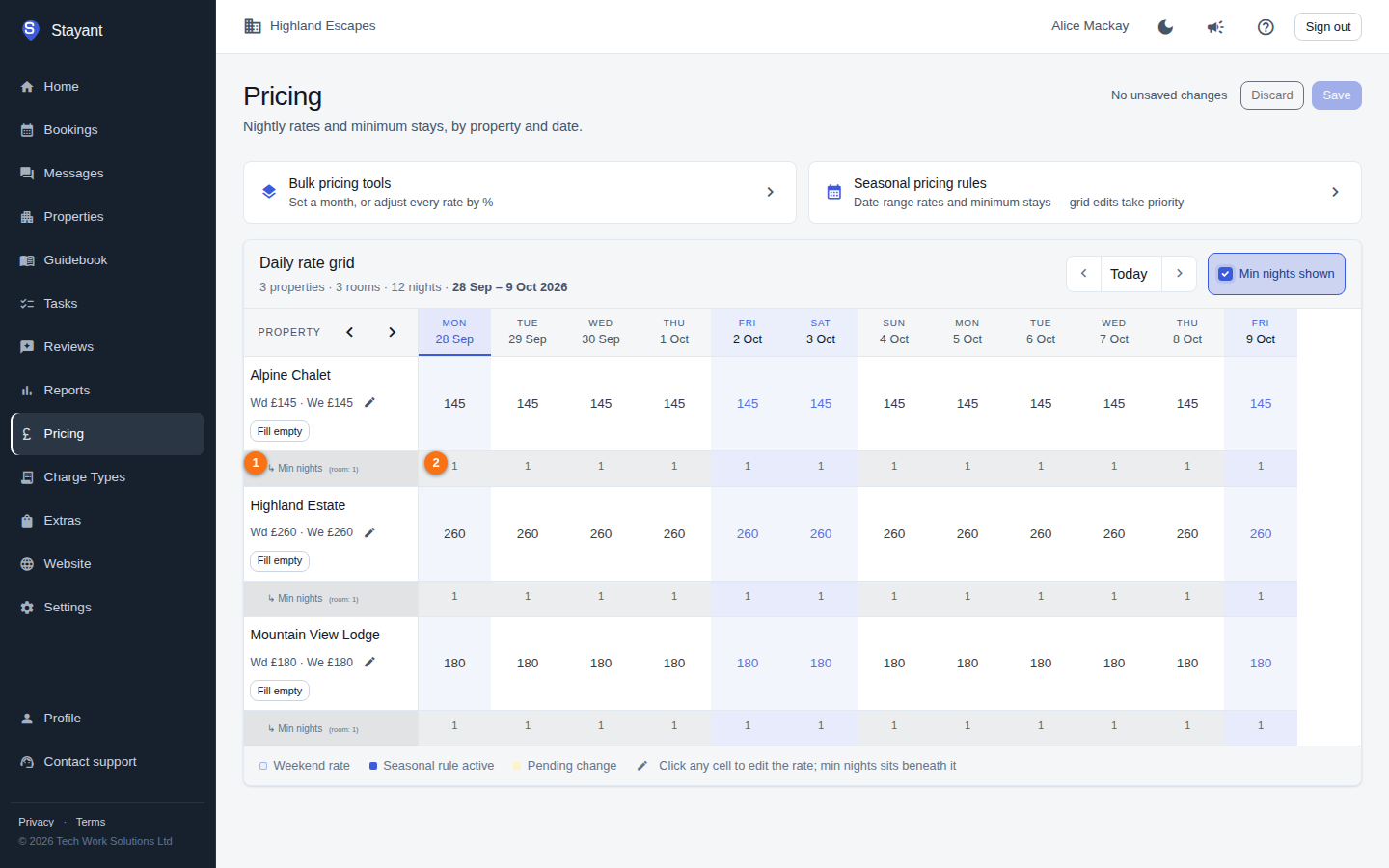Expand Seasonal pricing rules chevron
Image resolution: width=1389 pixels, height=868 pixels.
tap(1335, 192)
